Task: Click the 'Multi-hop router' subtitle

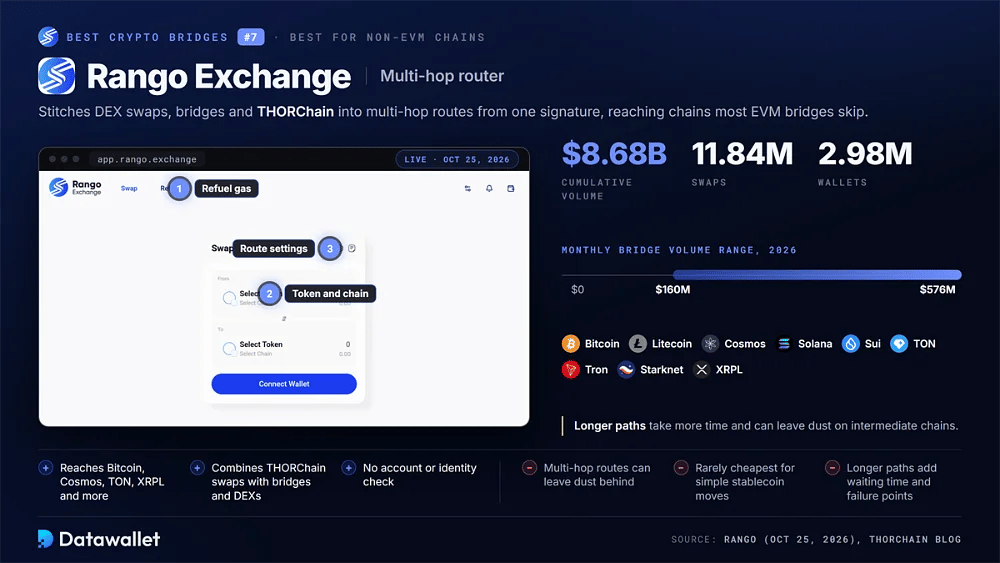Action: pyautogui.click(x=442, y=76)
